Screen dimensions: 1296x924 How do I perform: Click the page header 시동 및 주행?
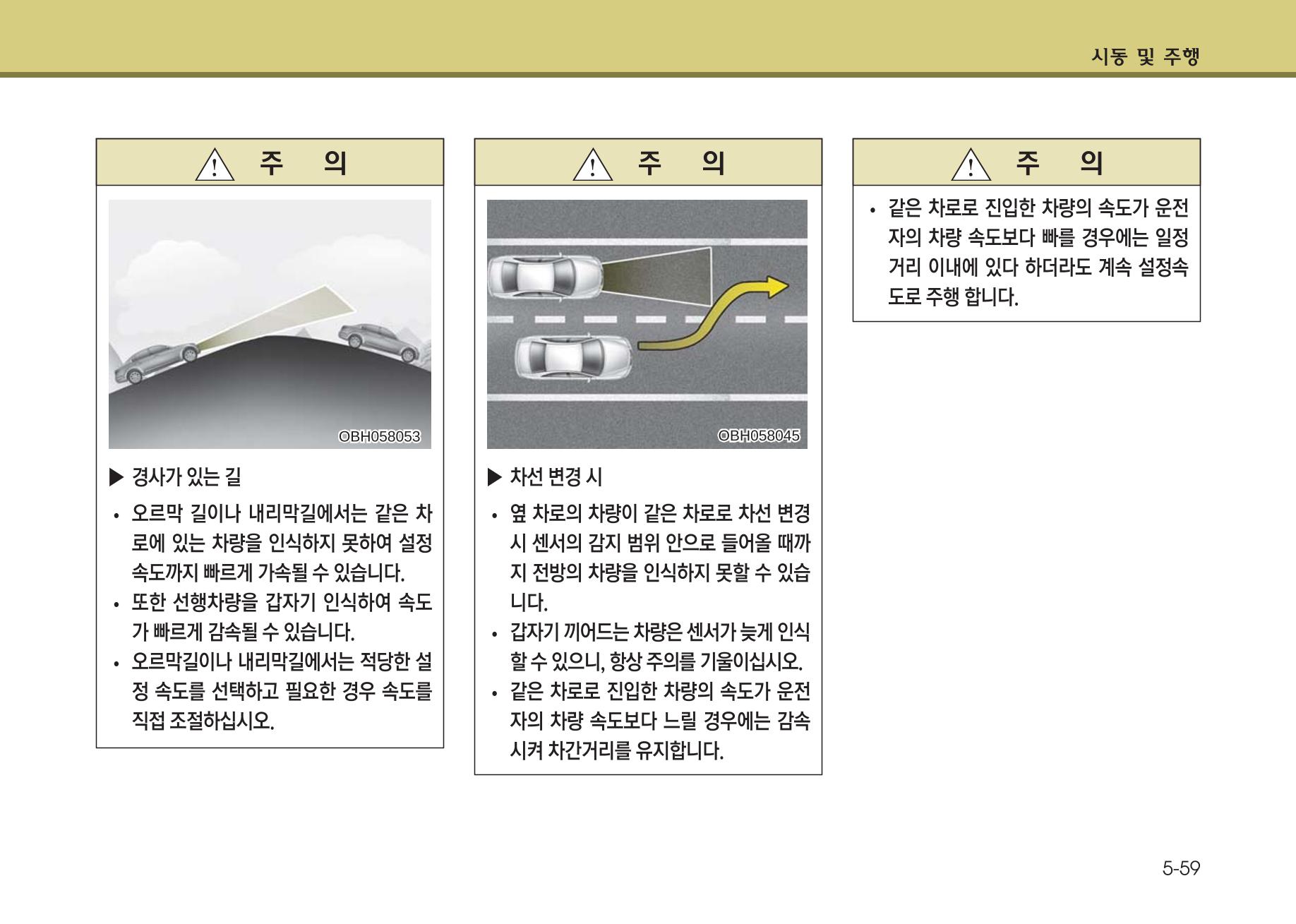1145,56
